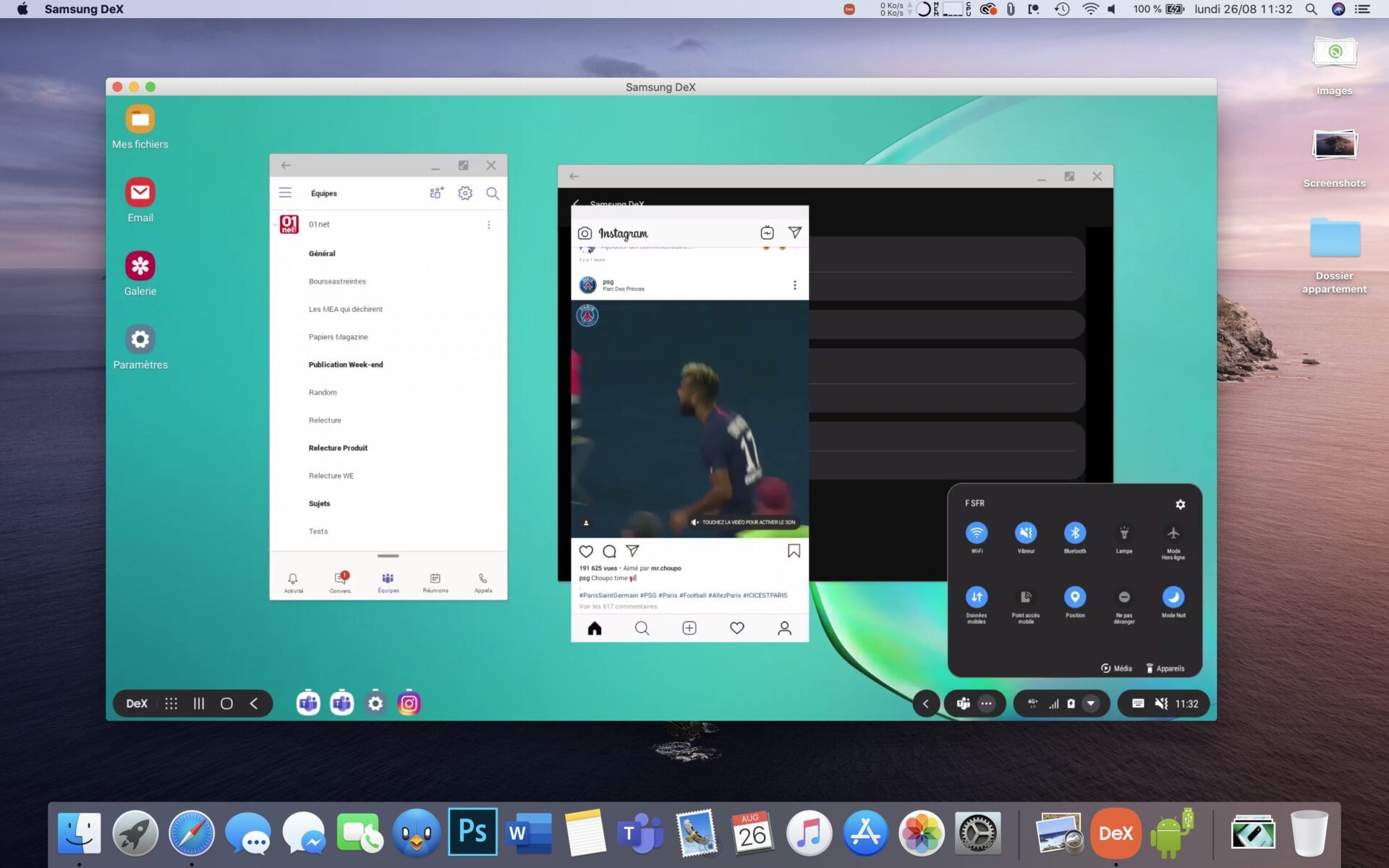Open Instagram direct messages icon
Viewport: 1389px width, 868px height.
[794, 233]
